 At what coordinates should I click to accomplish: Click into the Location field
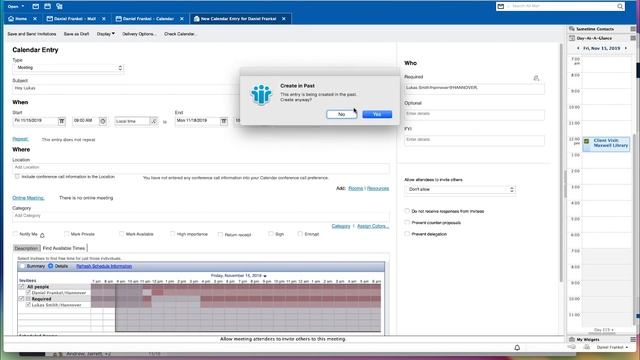click(x=201, y=167)
